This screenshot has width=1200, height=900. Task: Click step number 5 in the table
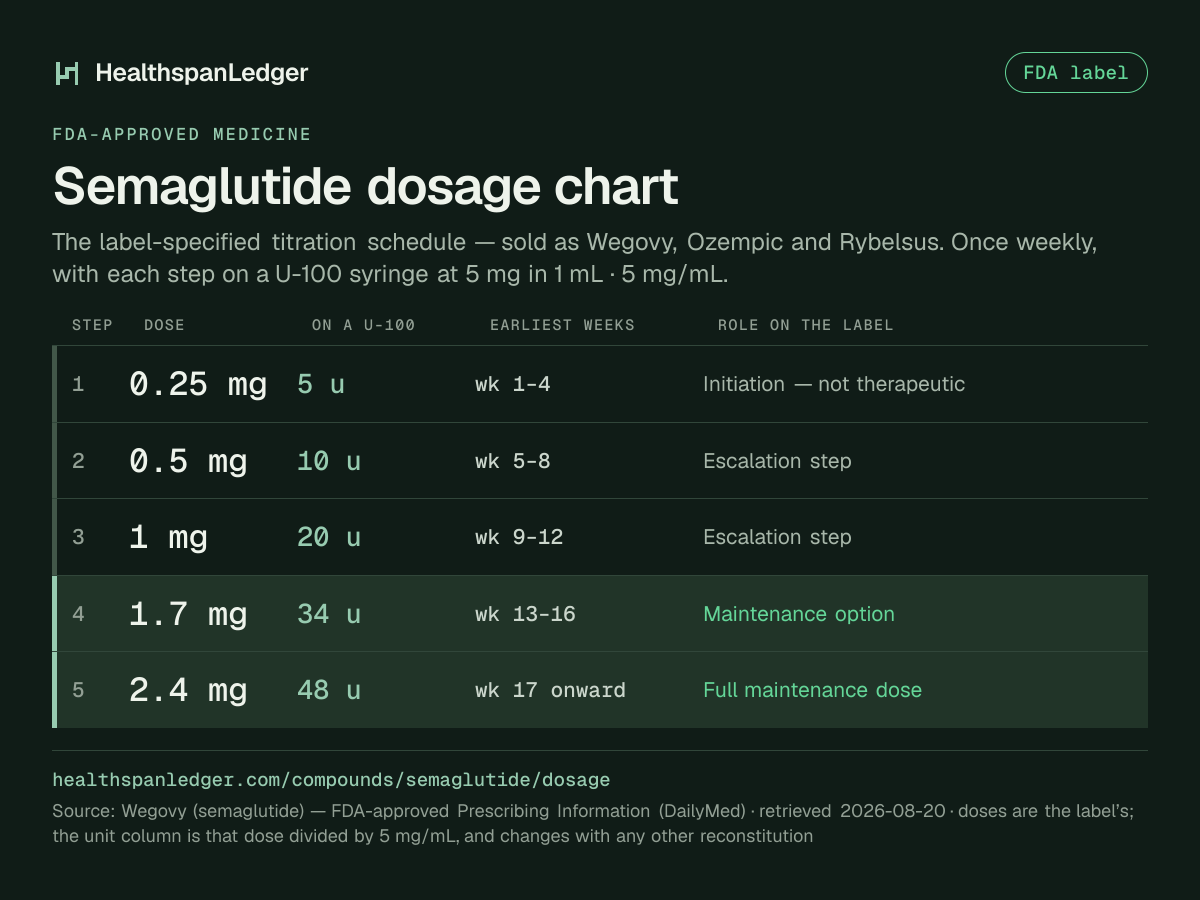(78, 690)
